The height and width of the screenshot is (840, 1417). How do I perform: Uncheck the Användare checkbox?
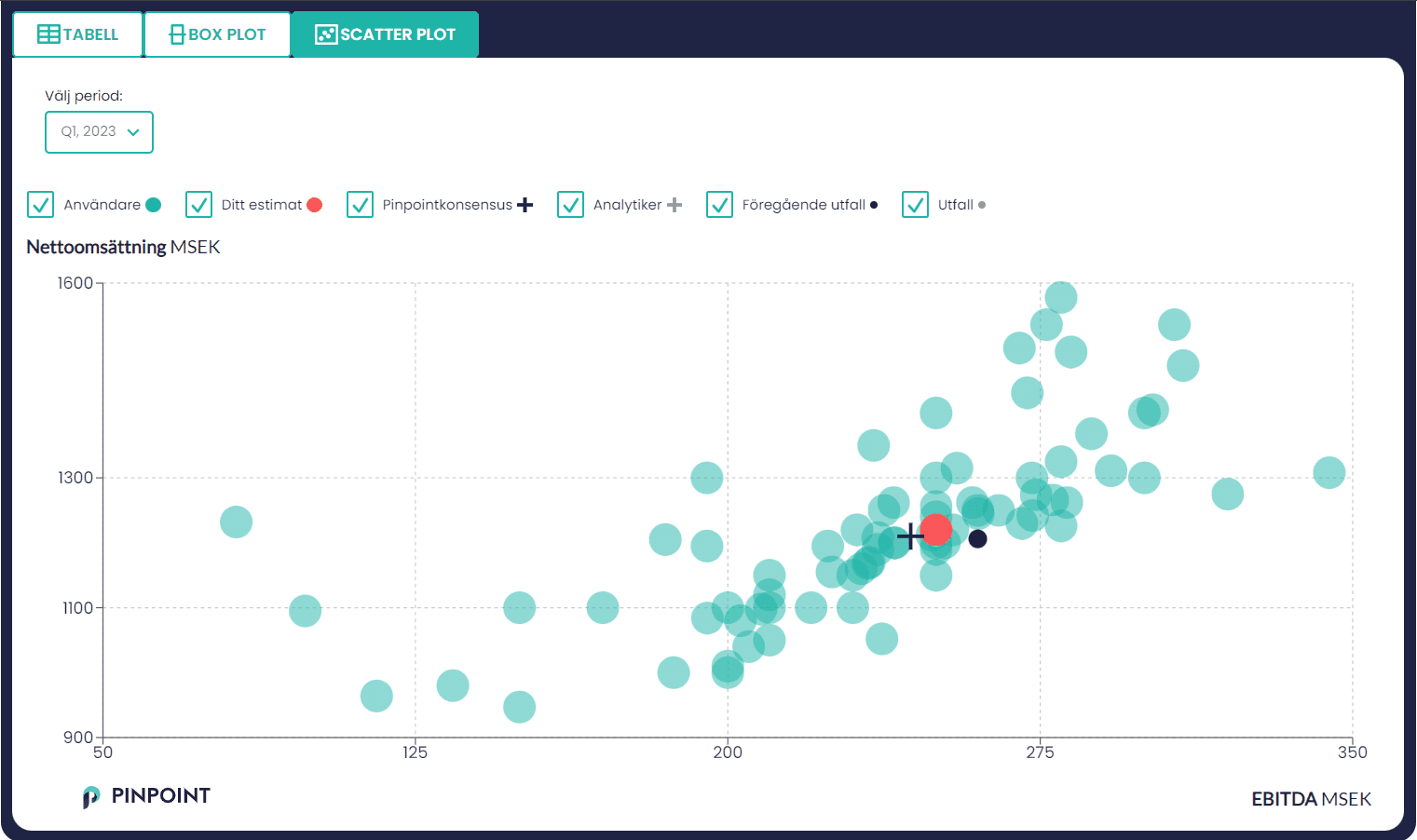(x=40, y=205)
